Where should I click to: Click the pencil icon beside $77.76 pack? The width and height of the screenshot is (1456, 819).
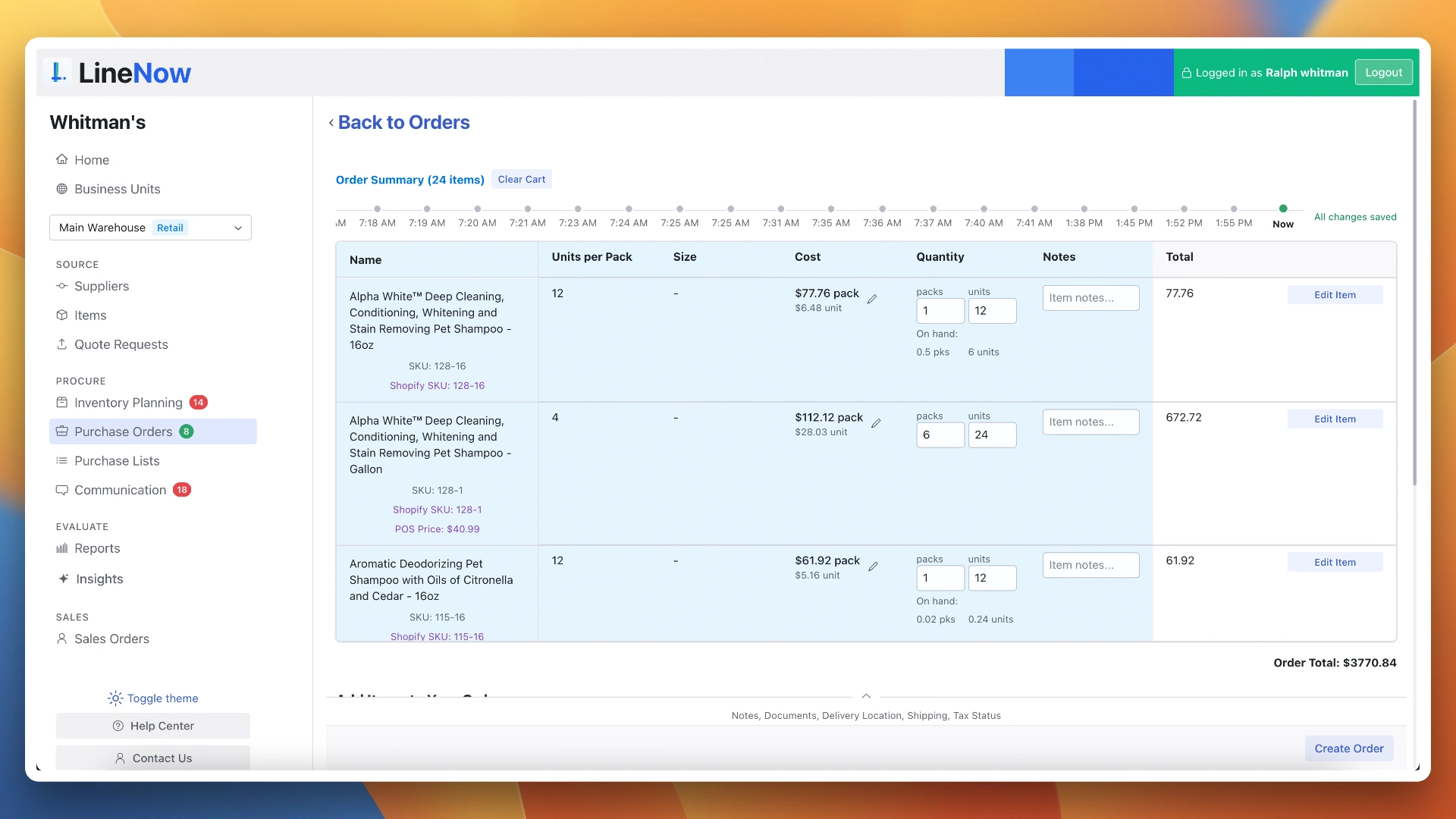coord(872,299)
